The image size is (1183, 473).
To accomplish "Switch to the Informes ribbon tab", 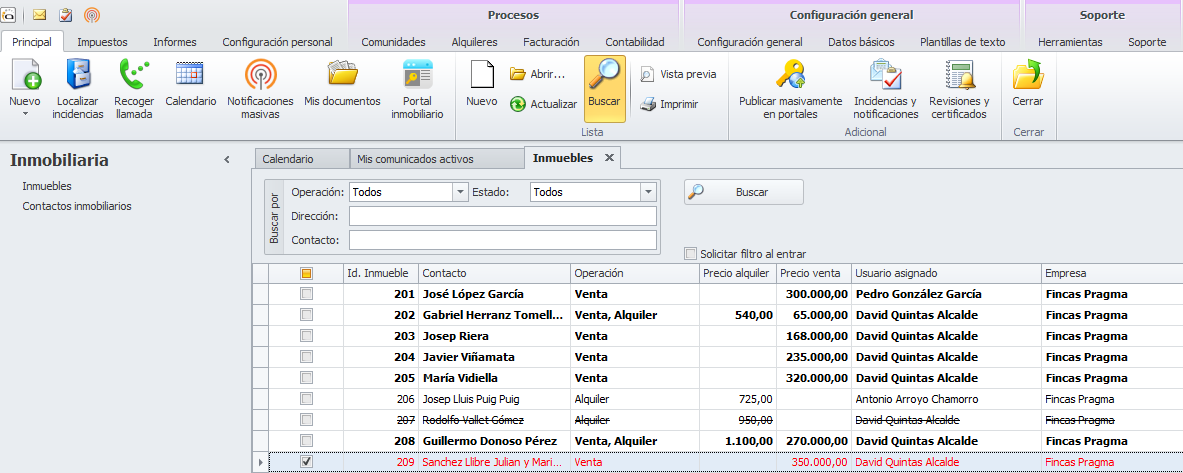I will [175, 42].
